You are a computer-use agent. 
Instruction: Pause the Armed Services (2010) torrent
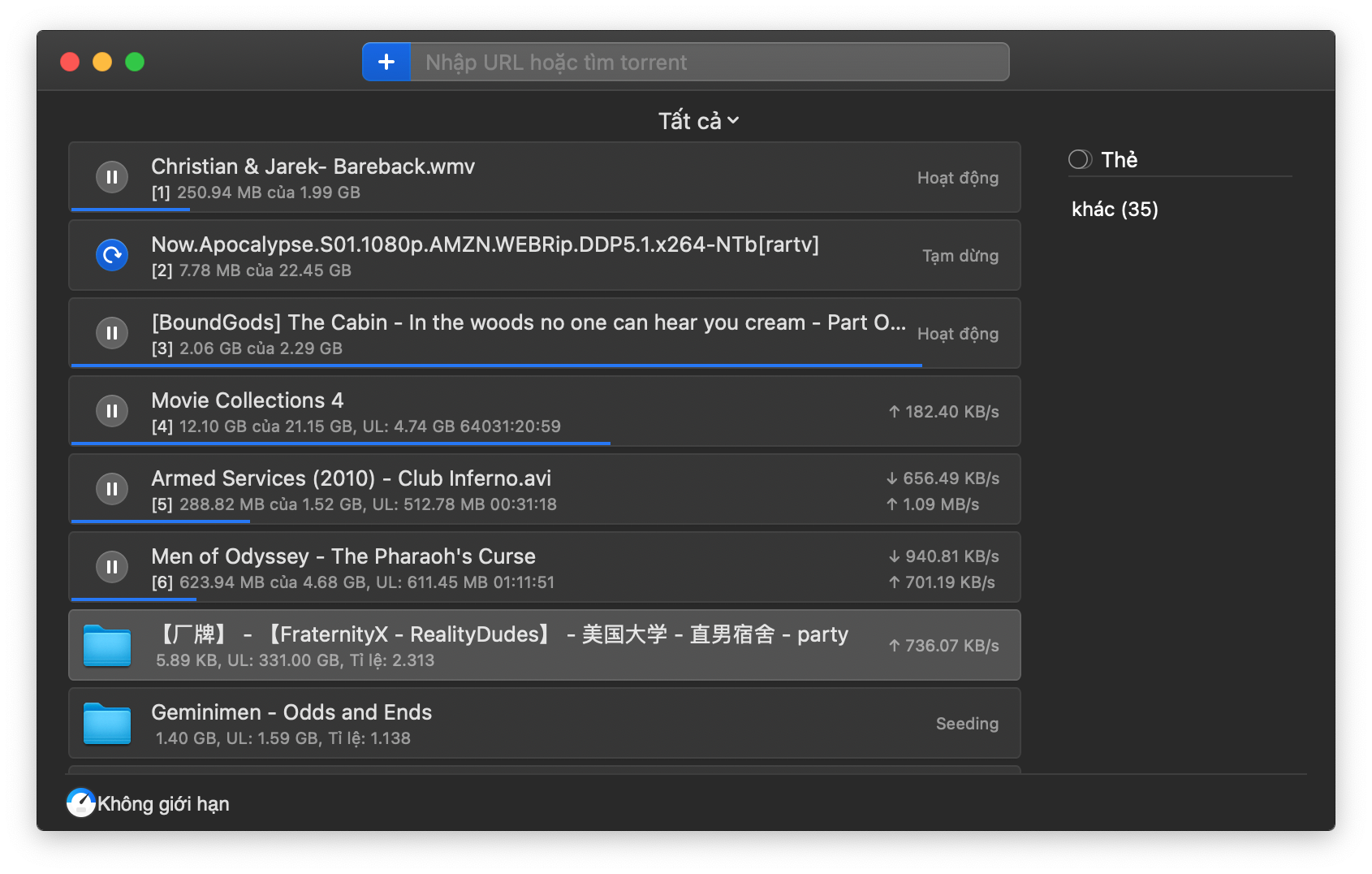[112, 489]
